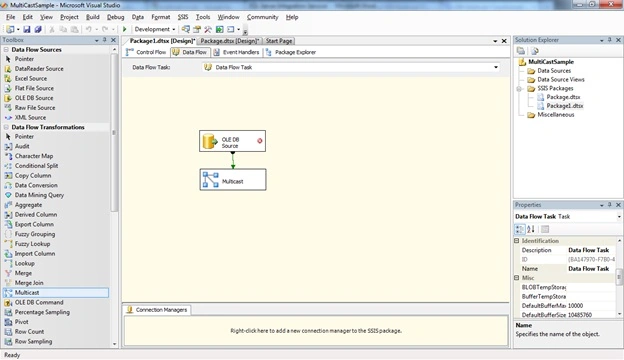Click the Name property value field
Viewport: 624px width, 360px height.
[x=591, y=269]
